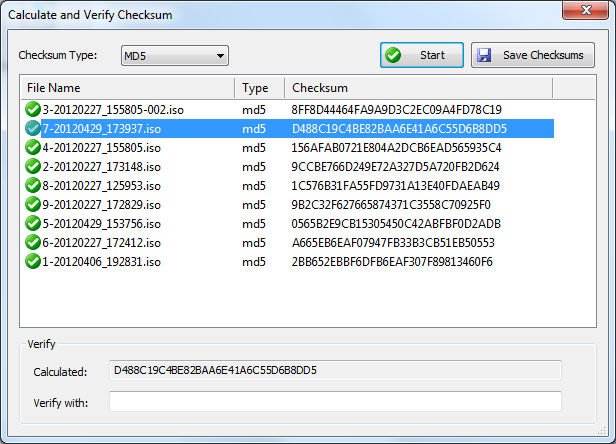
Task: Click the Calculated checksum field
Action: [335, 370]
